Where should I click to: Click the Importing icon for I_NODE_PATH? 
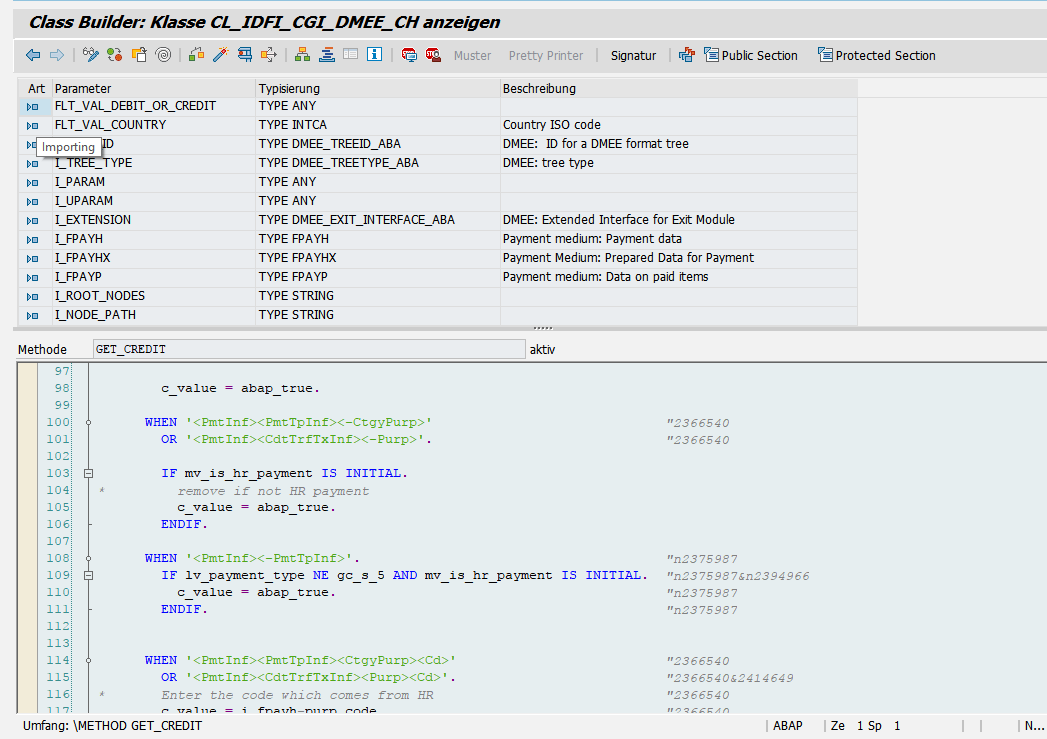pyautogui.click(x=32, y=315)
